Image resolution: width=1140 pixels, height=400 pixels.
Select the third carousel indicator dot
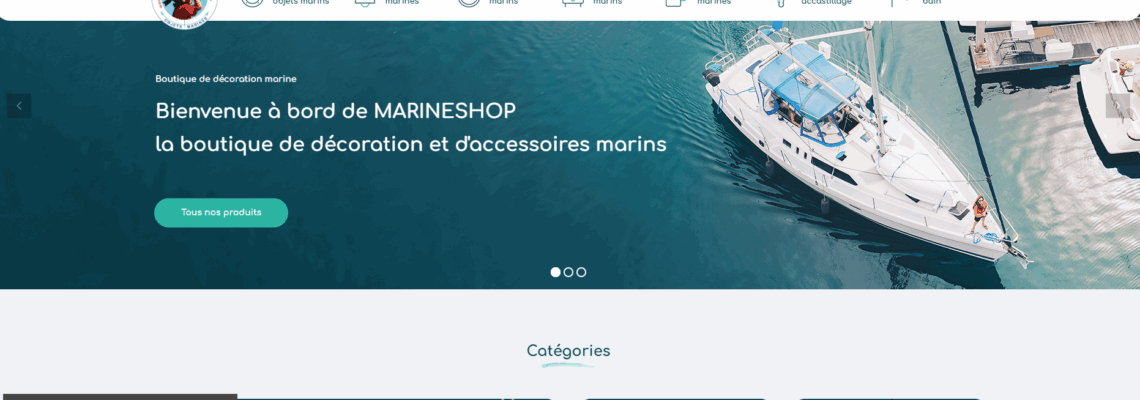click(x=581, y=272)
